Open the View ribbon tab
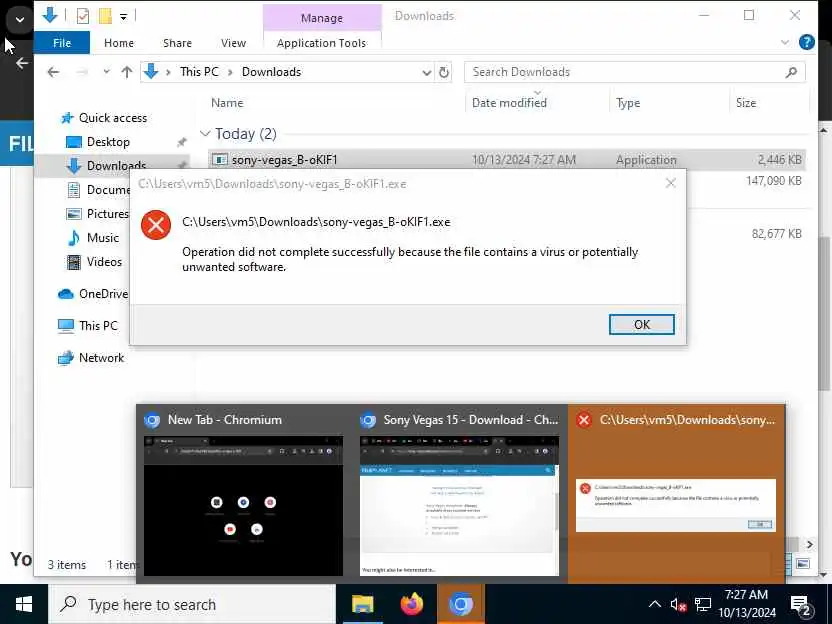The image size is (832, 624). [x=233, y=43]
